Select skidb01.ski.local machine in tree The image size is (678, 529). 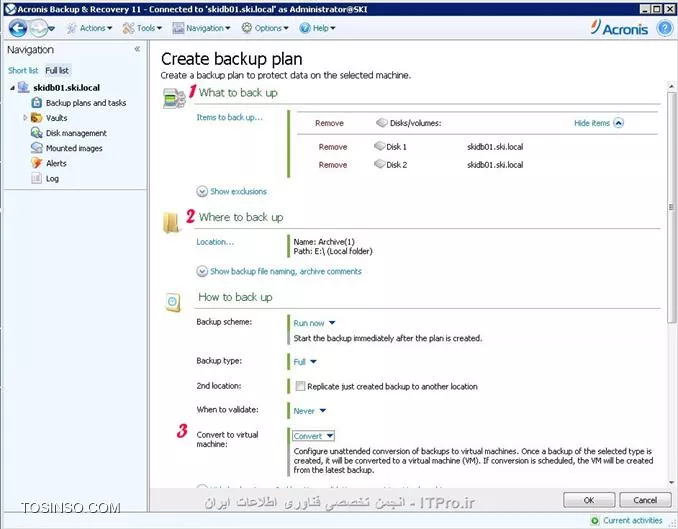67,87
